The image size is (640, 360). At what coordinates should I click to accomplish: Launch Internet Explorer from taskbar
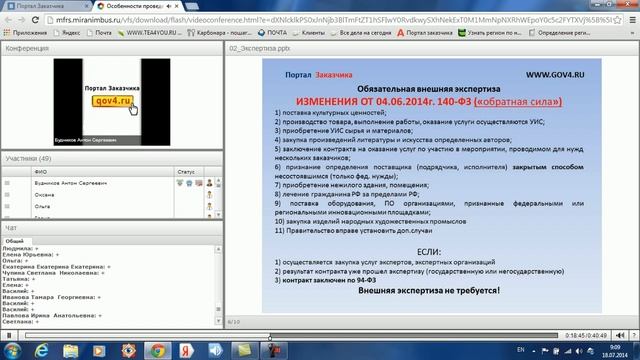pos(41,351)
